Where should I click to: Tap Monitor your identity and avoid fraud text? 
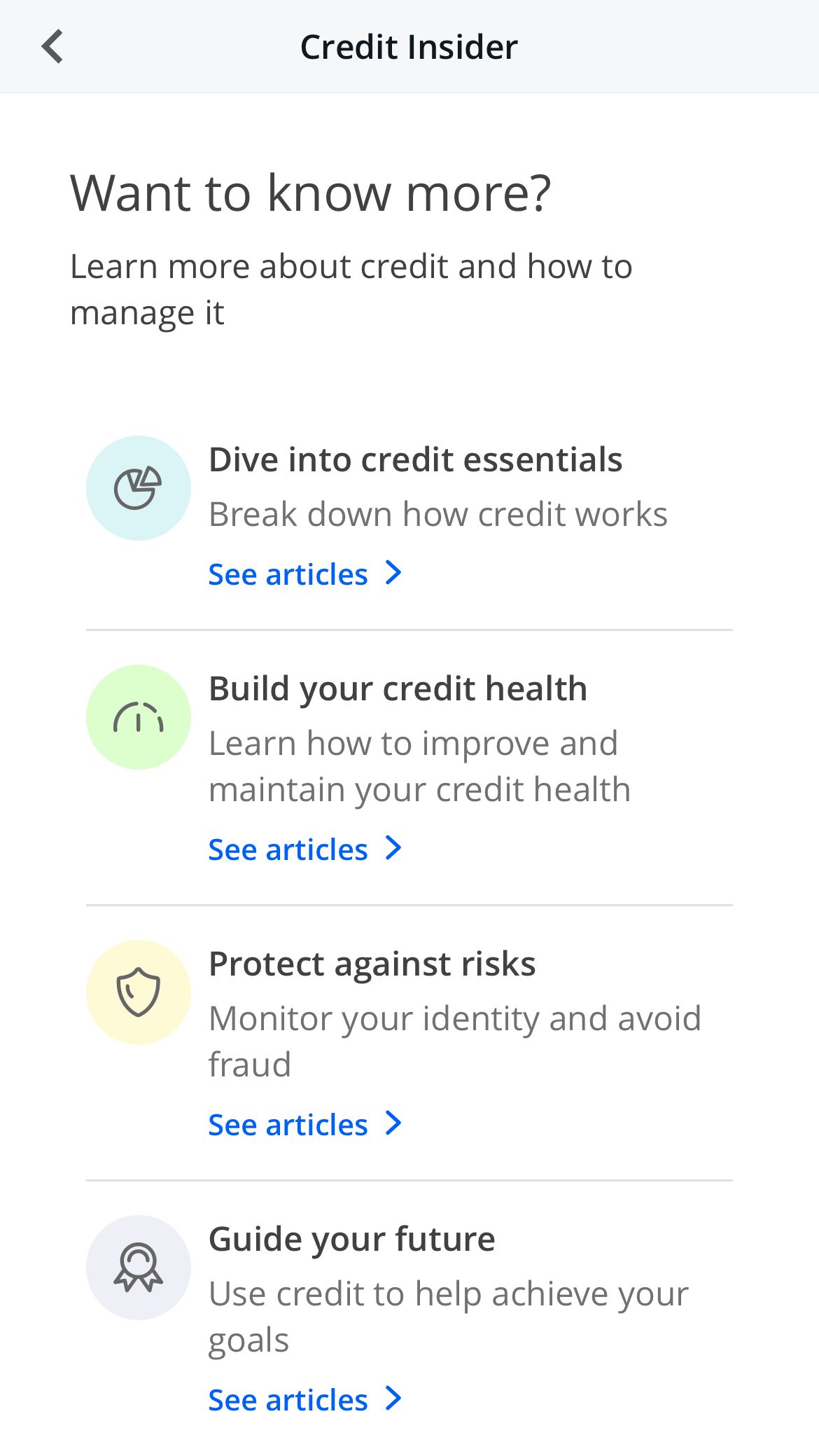click(x=455, y=1041)
